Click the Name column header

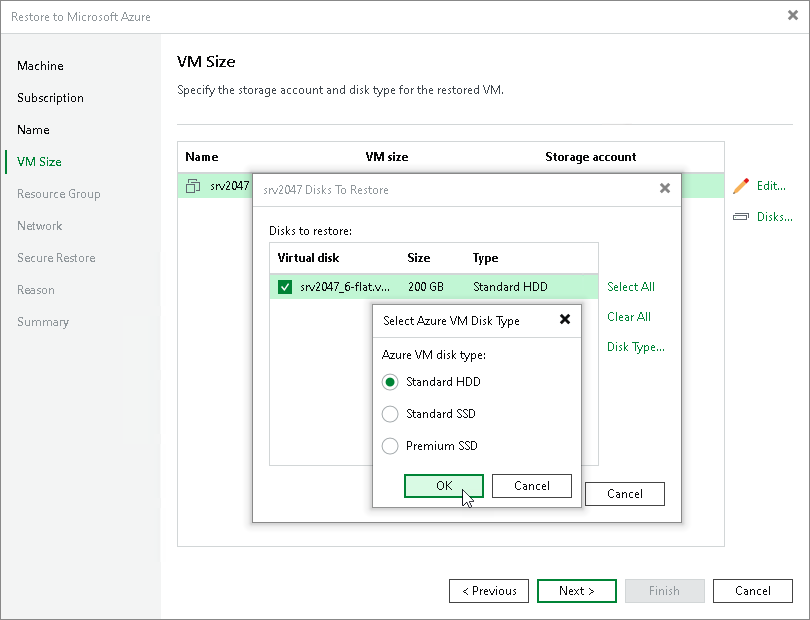pyautogui.click(x=202, y=157)
